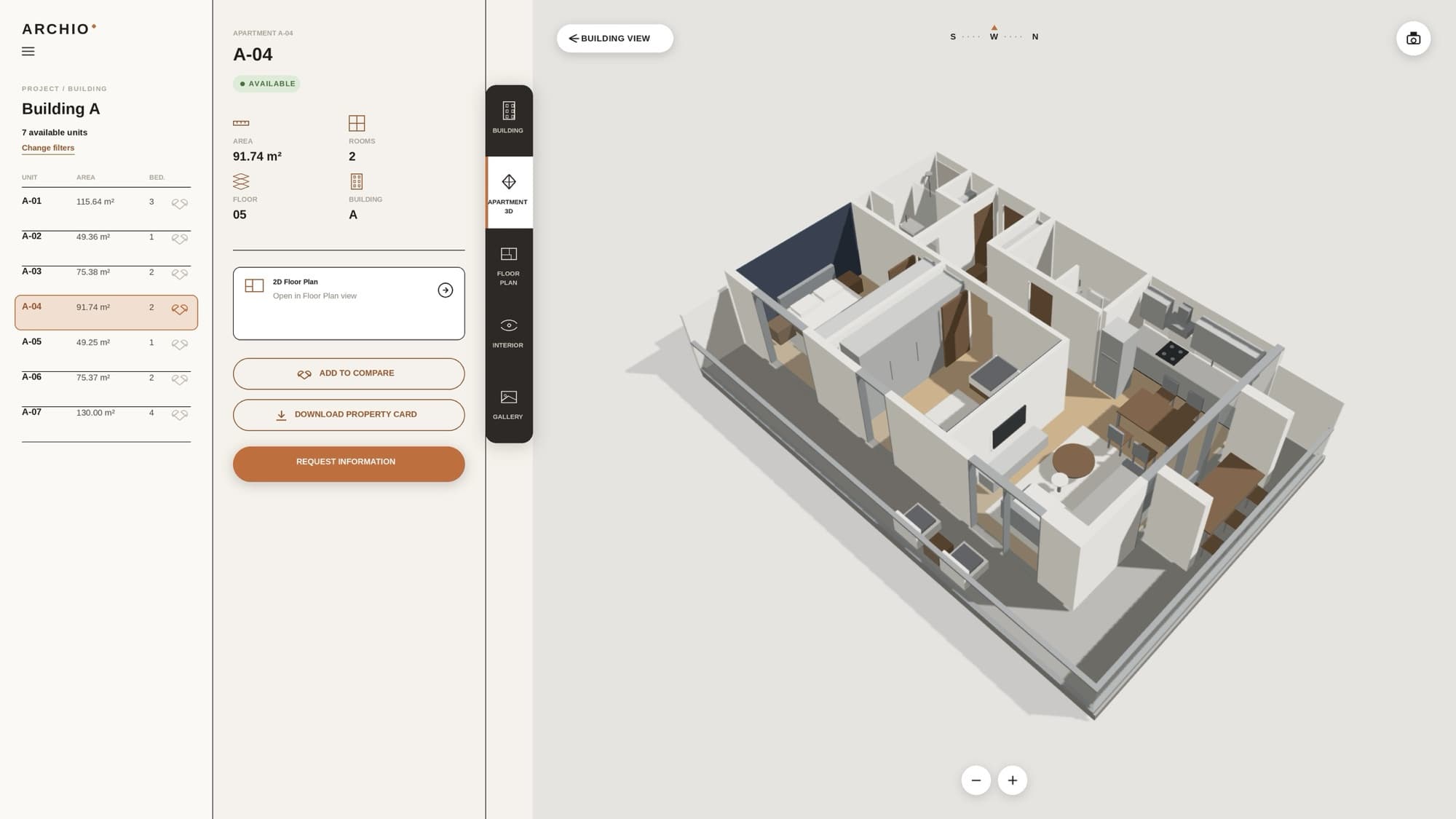This screenshot has height=819, width=1456.
Task: Toggle compare icon for unit A-05
Action: click(180, 344)
